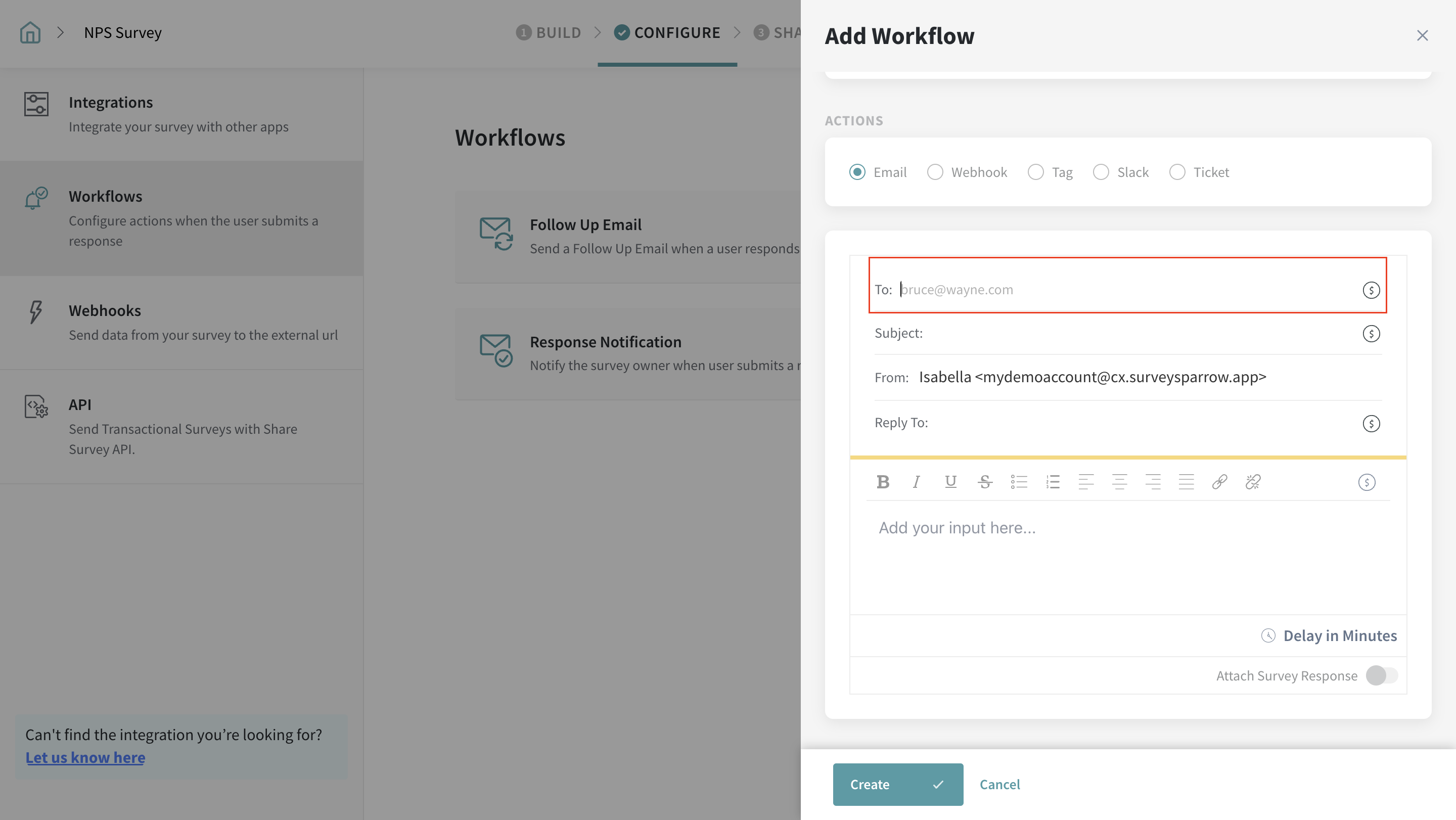Center align the email body text

(1119, 481)
